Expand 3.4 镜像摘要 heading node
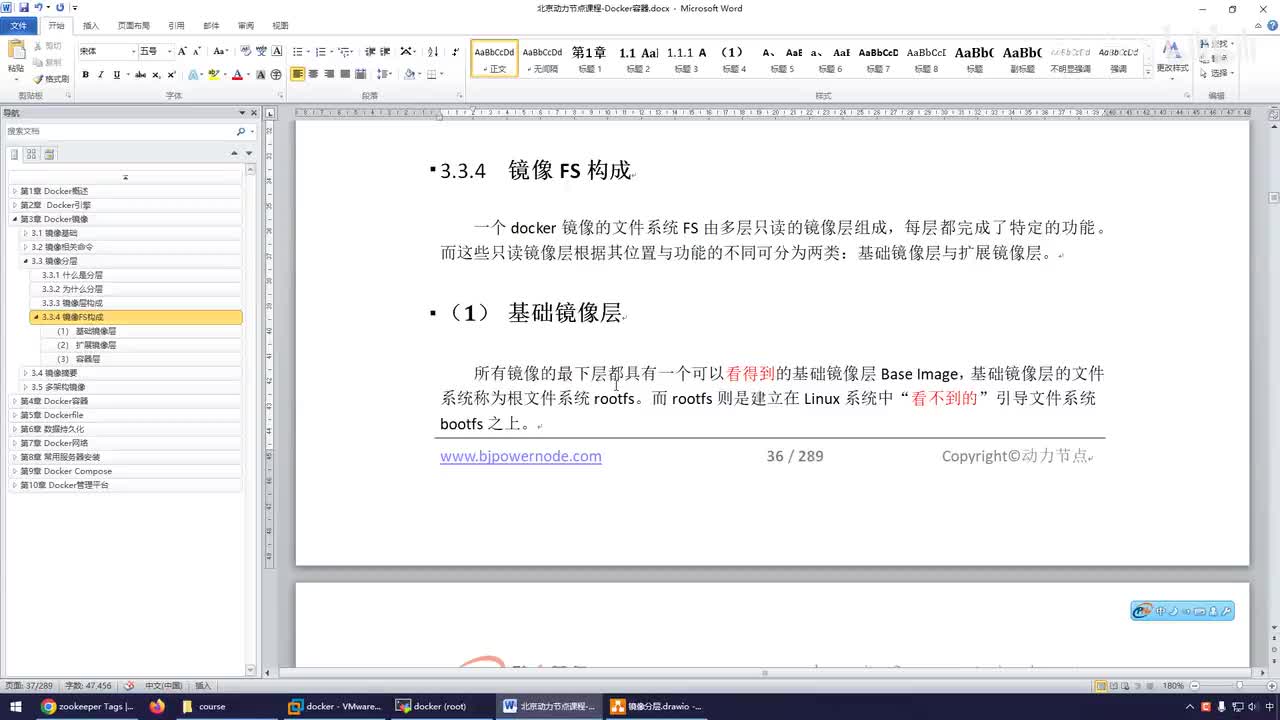1280x720 pixels. [x=25, y=373]
